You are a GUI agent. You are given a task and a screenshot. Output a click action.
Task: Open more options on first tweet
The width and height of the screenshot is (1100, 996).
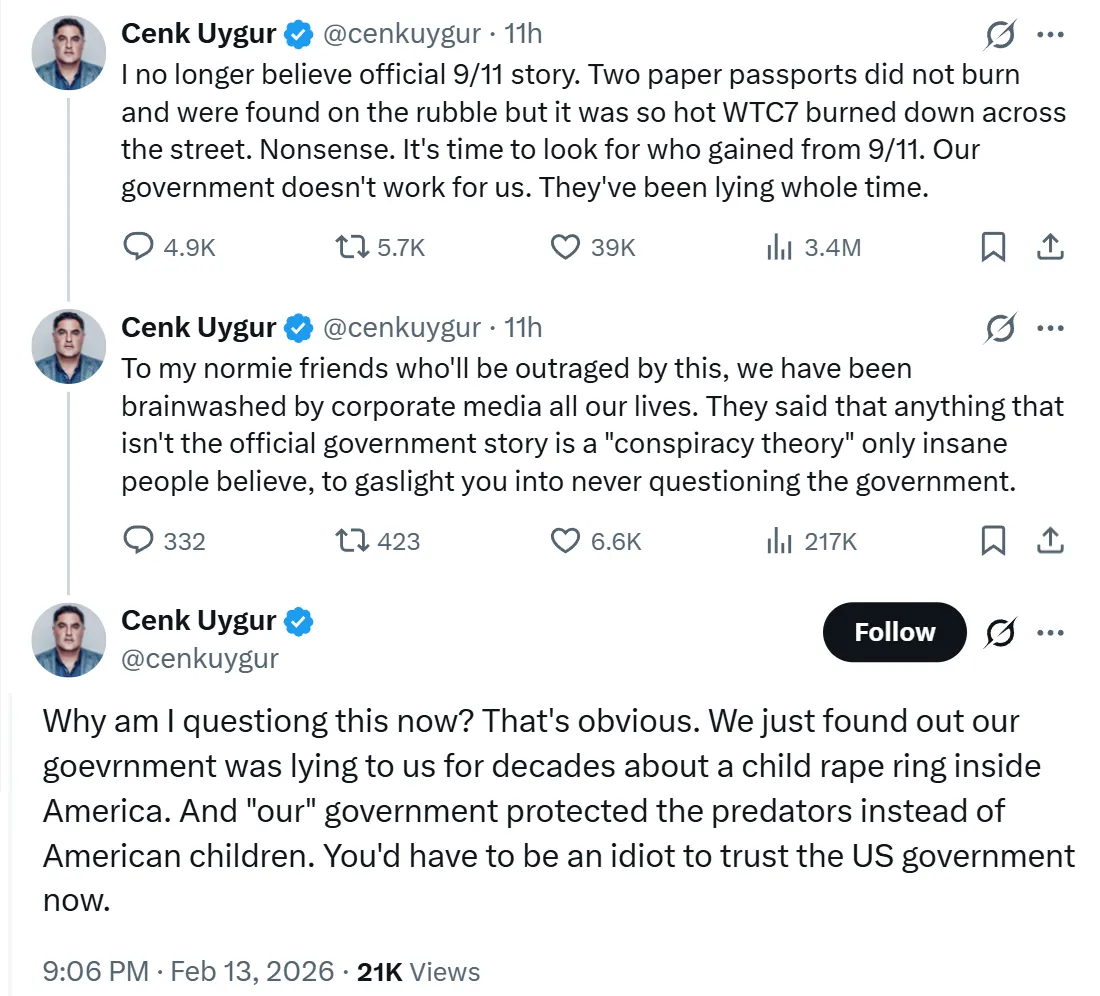point(1050,35)
